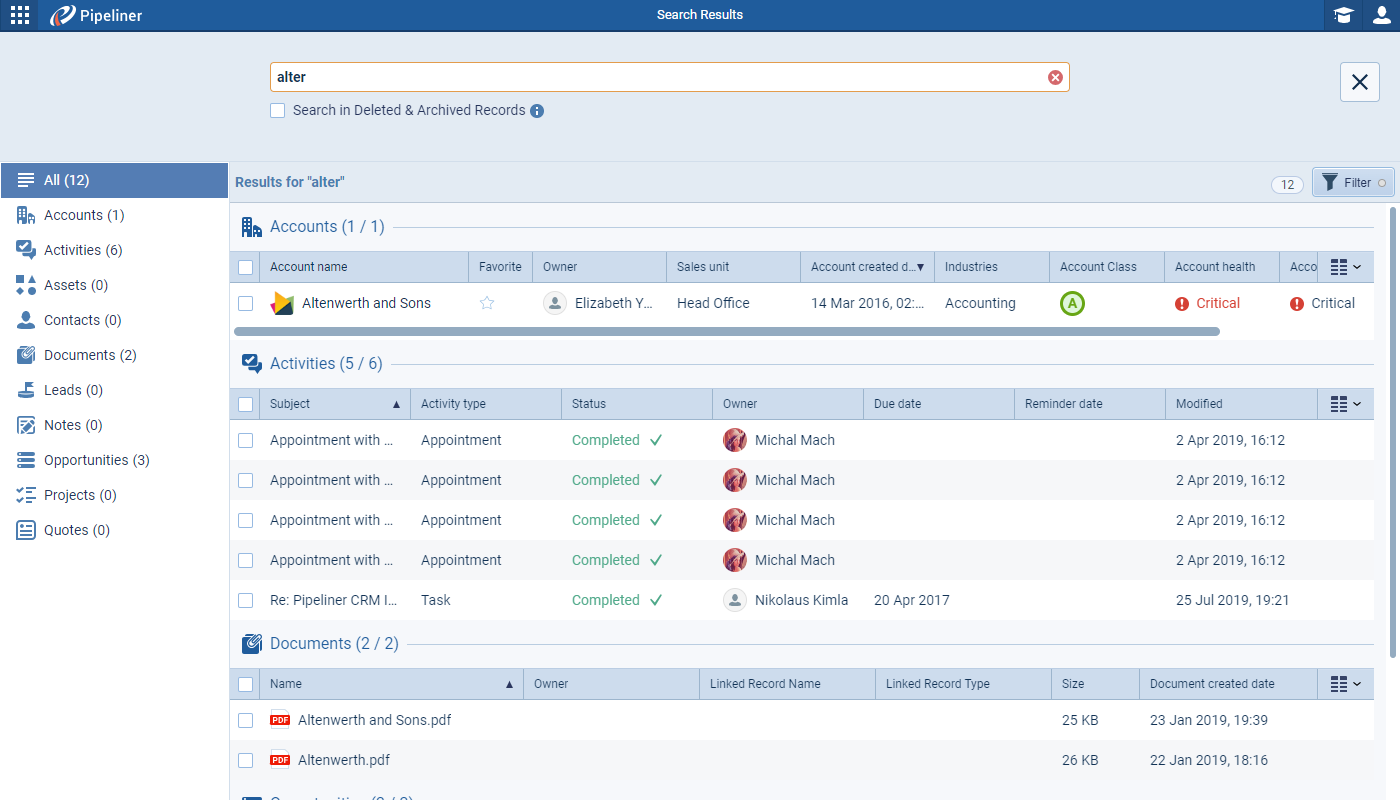This screenshot has width=1400, height=800.
Task: Open the Filter button
Action: (1352, 182)
